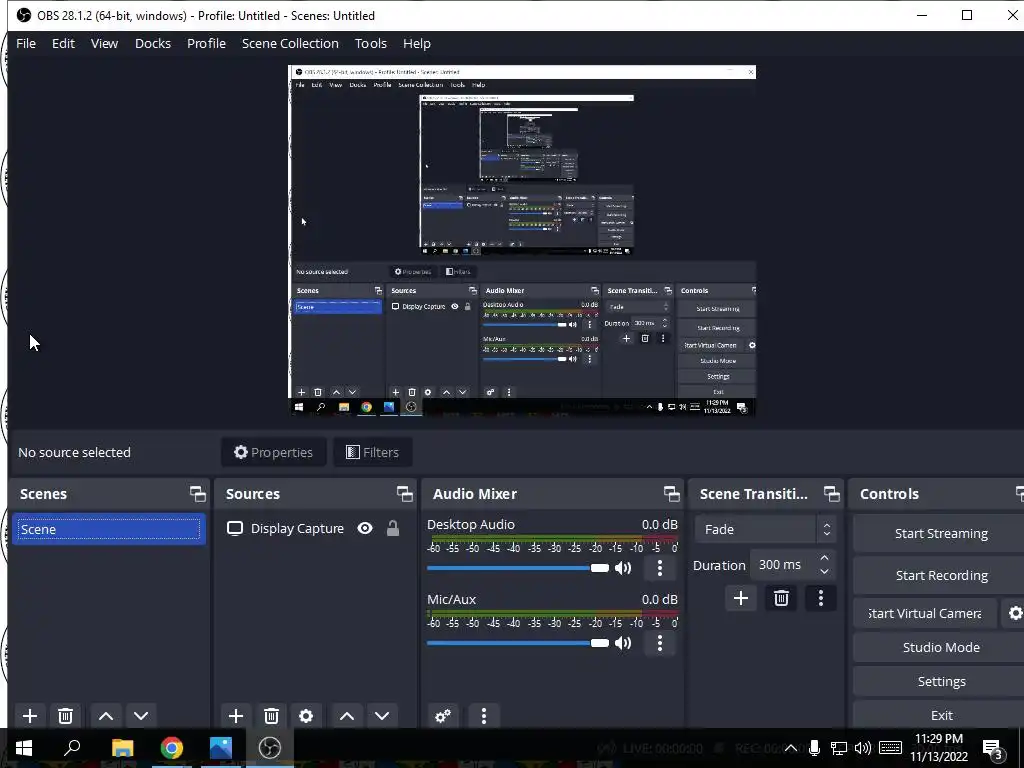Open the Help menu
1024x768 pixels.
[x=417, y=43]
